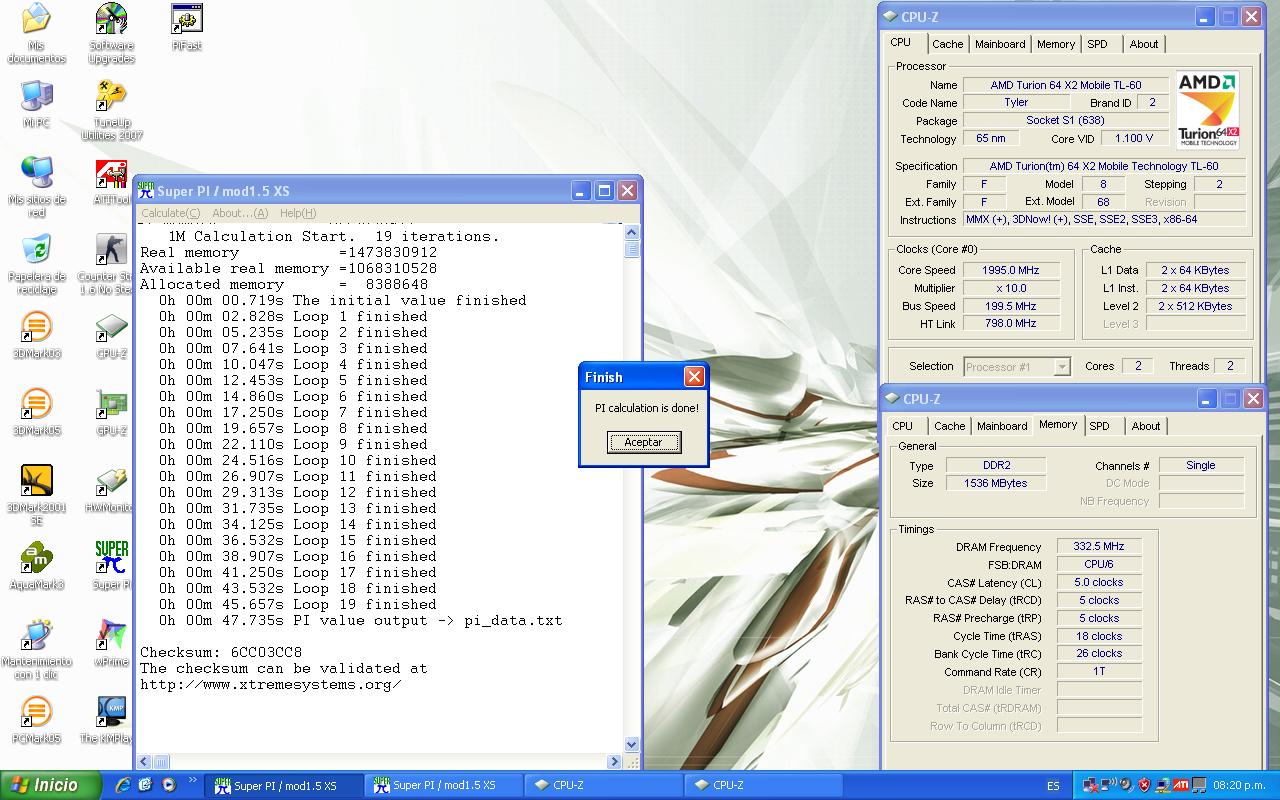Click the Inicio start button
This screenshot has height=800, width=1280.
tap(51, 785)
